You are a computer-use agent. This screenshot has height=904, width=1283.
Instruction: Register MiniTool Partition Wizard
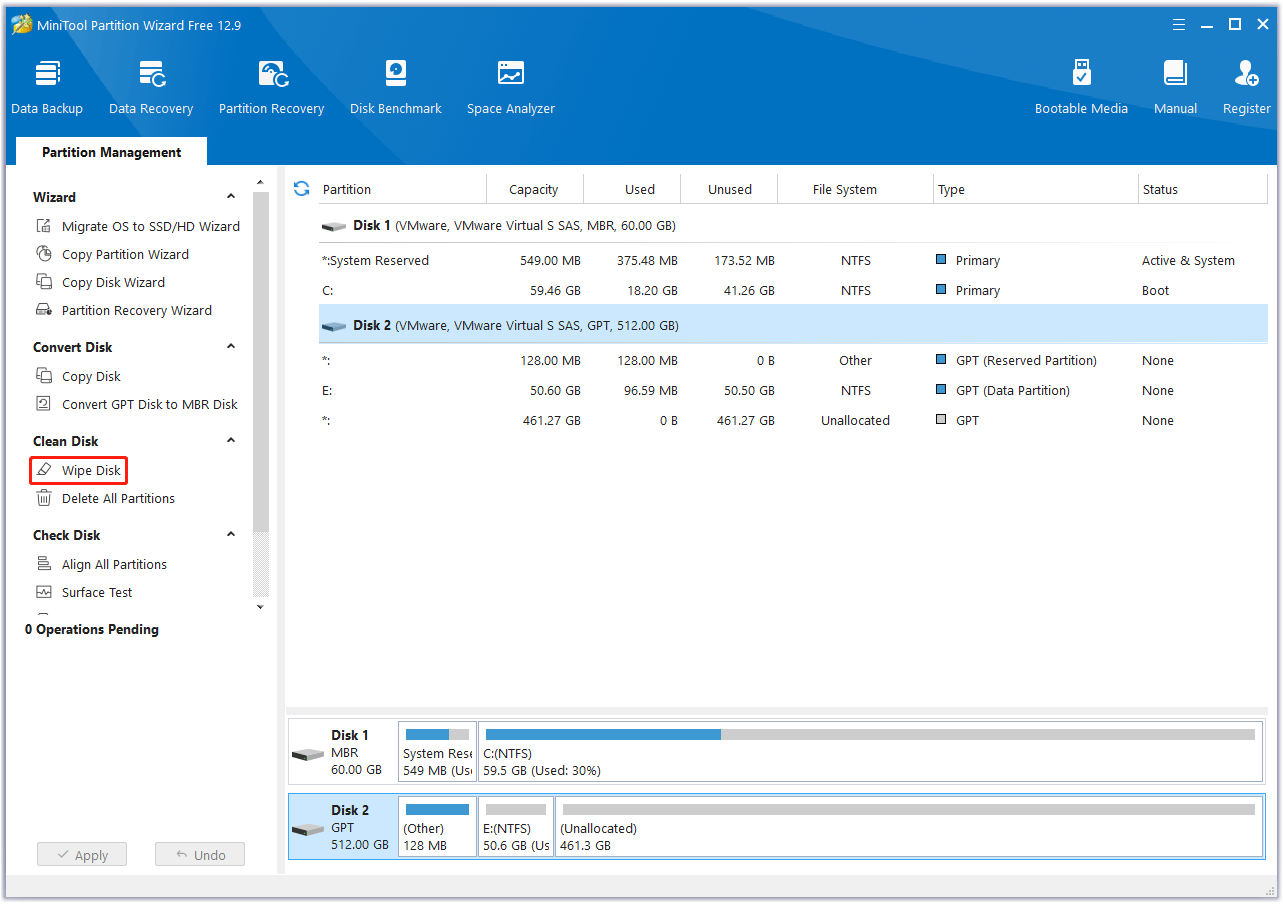tap(1245, 85)
